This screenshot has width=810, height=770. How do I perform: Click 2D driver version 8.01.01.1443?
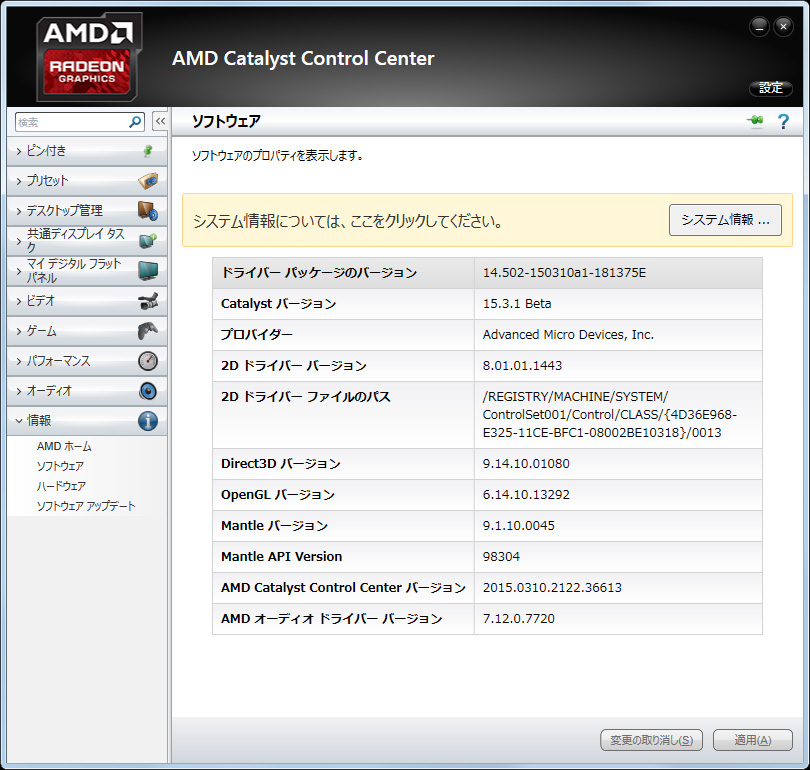522,366
